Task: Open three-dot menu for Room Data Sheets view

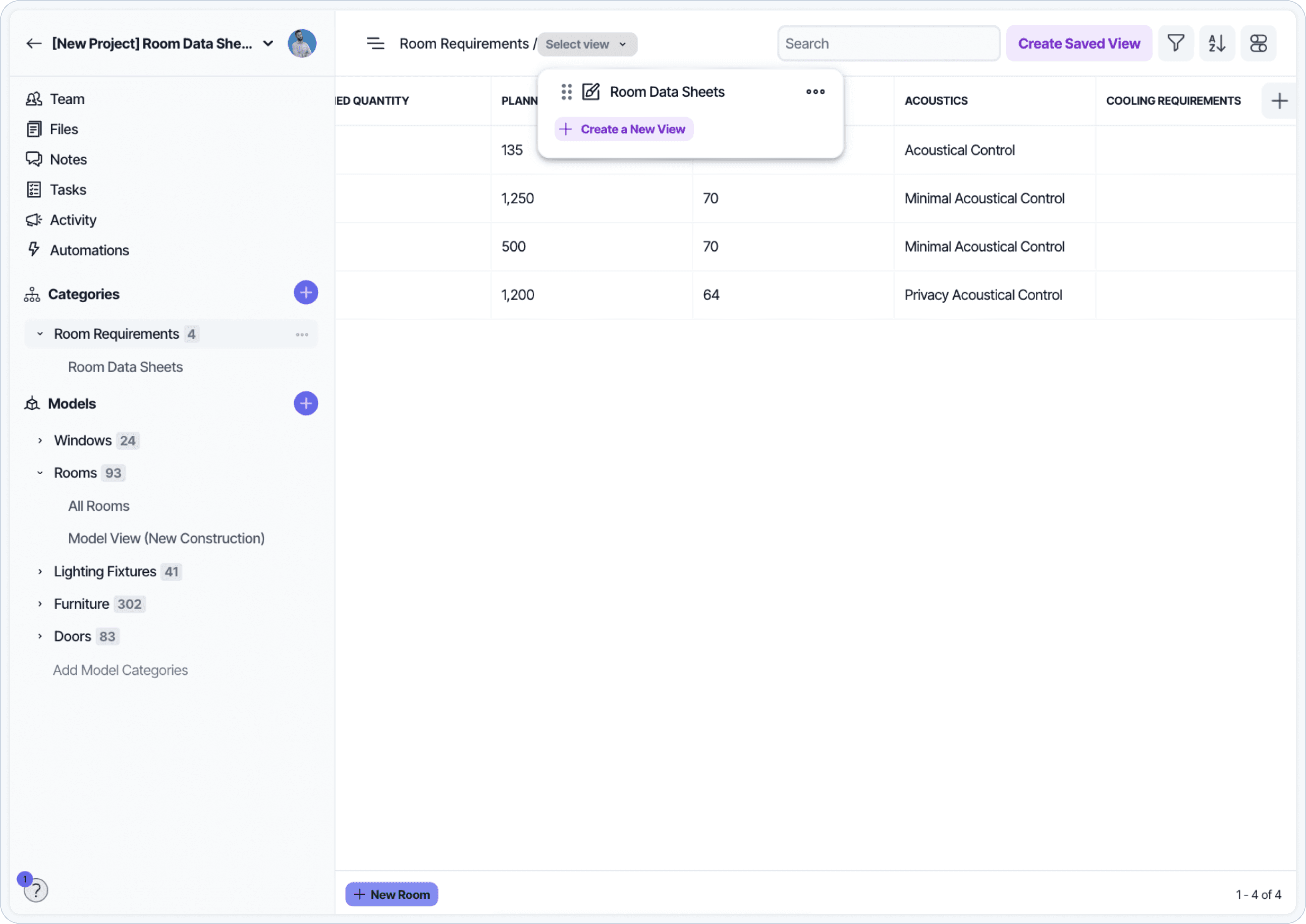Action: pos(815,92)
